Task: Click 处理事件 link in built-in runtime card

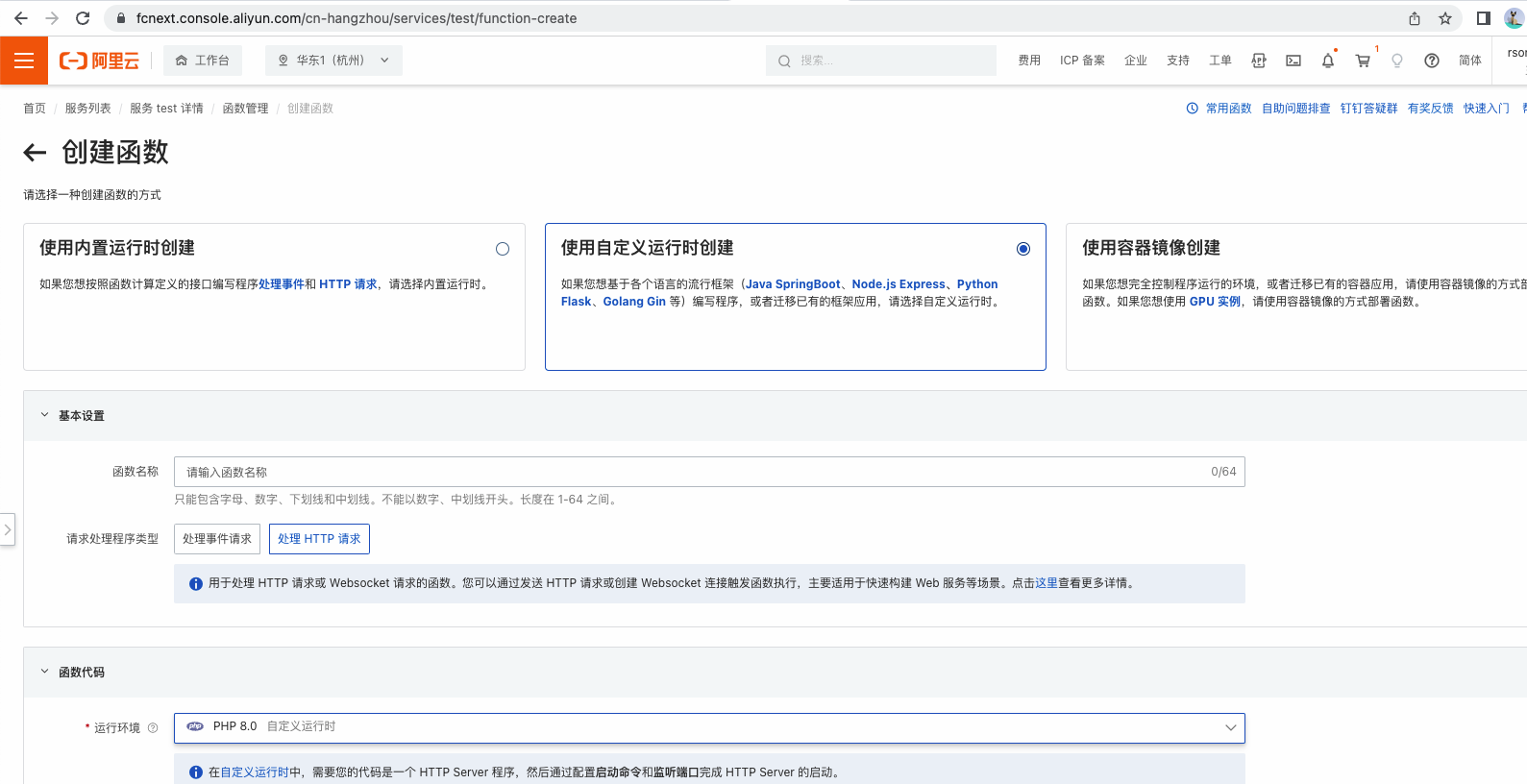Action: coord(281,284)
